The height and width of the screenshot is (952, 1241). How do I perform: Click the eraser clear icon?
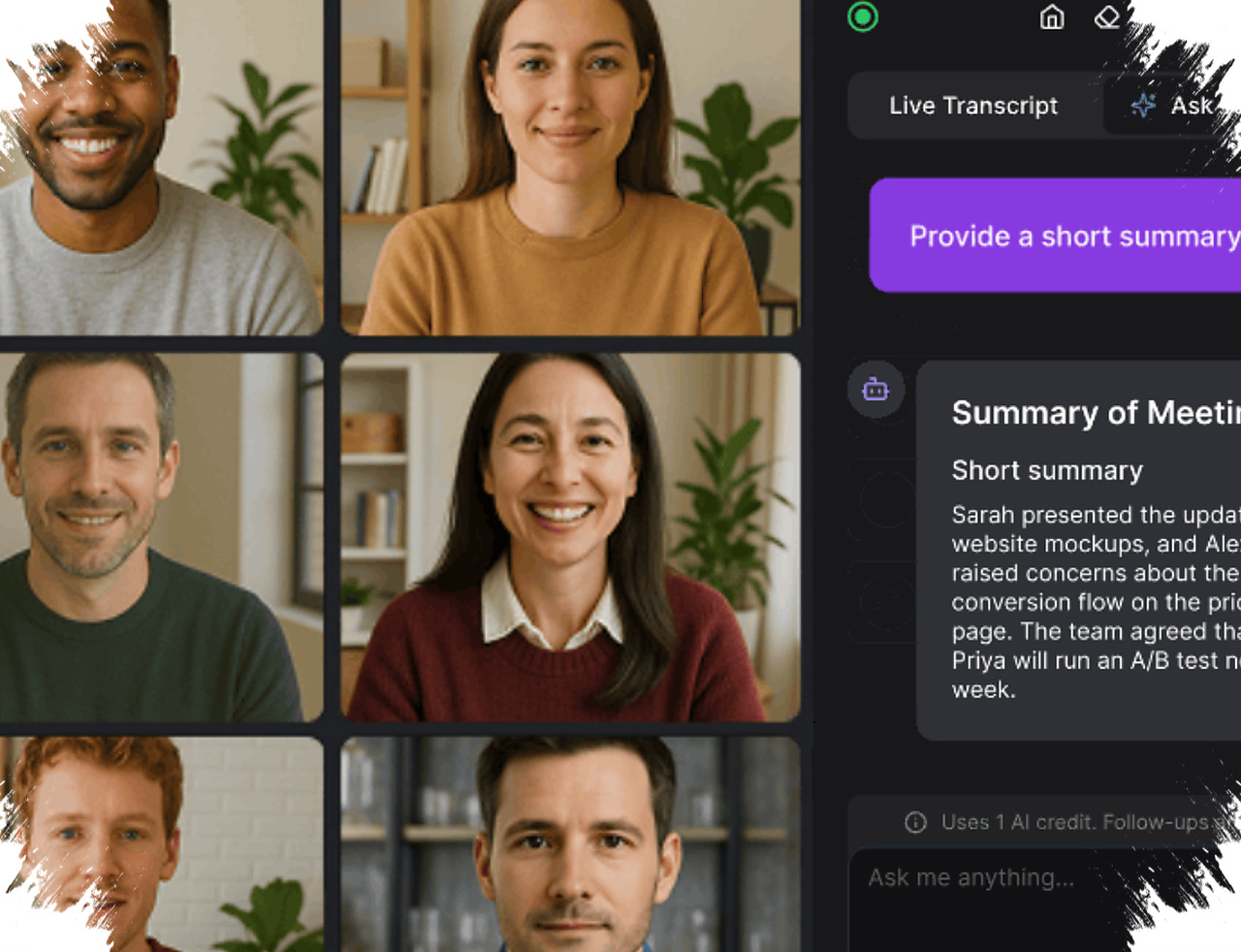point(1107,17)
